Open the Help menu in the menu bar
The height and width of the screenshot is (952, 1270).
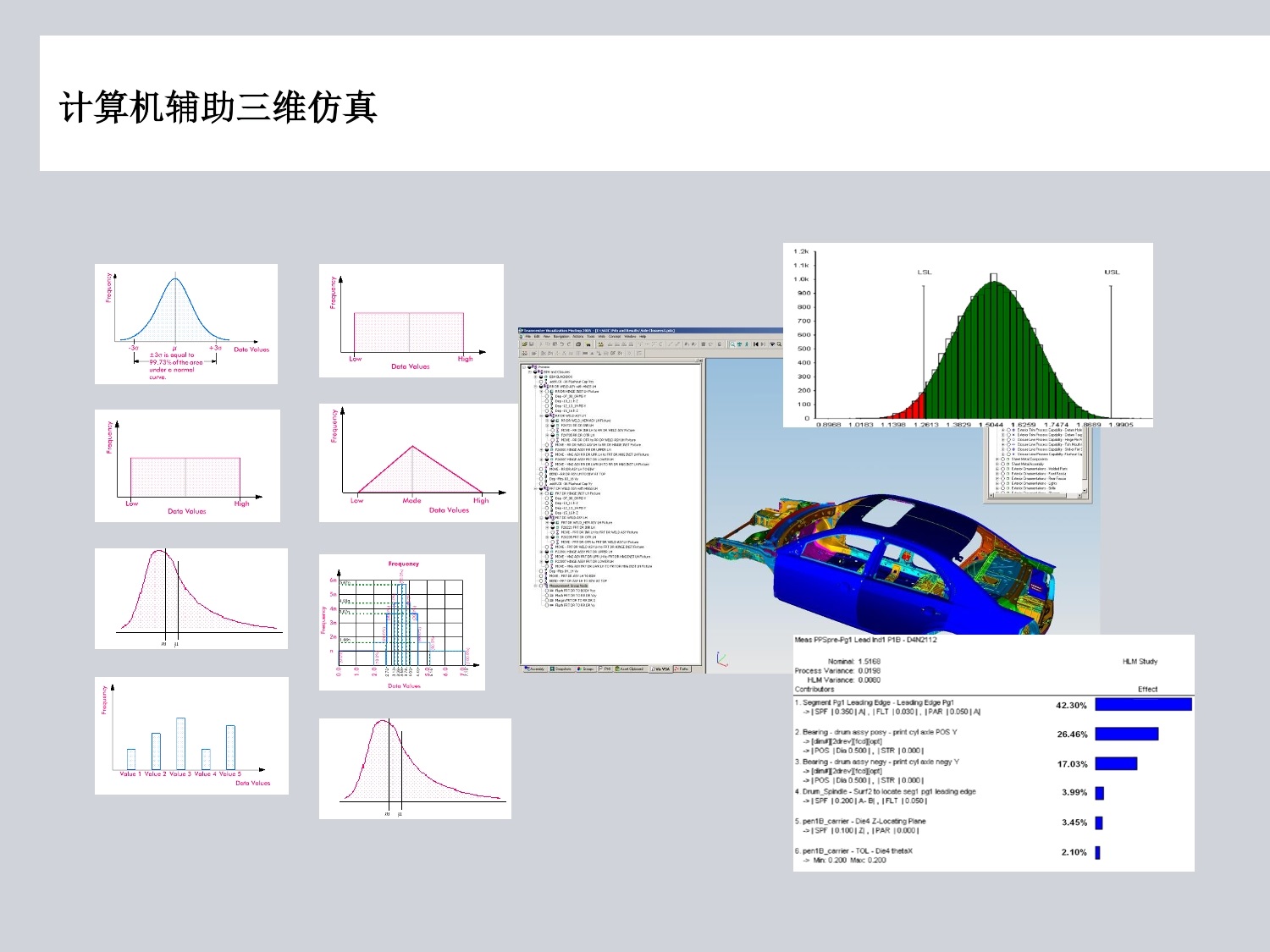pyautogui.click(x=643, y=336)
